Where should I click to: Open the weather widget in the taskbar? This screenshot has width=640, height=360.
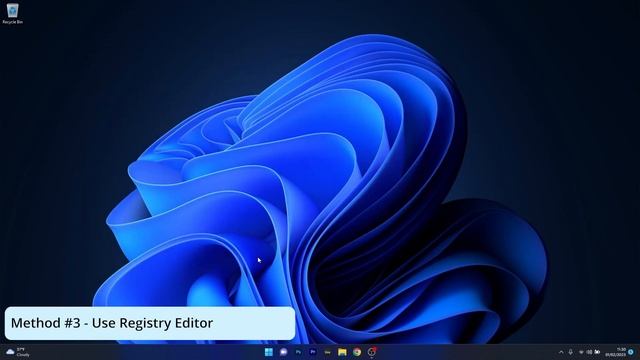tap(18, 352)
